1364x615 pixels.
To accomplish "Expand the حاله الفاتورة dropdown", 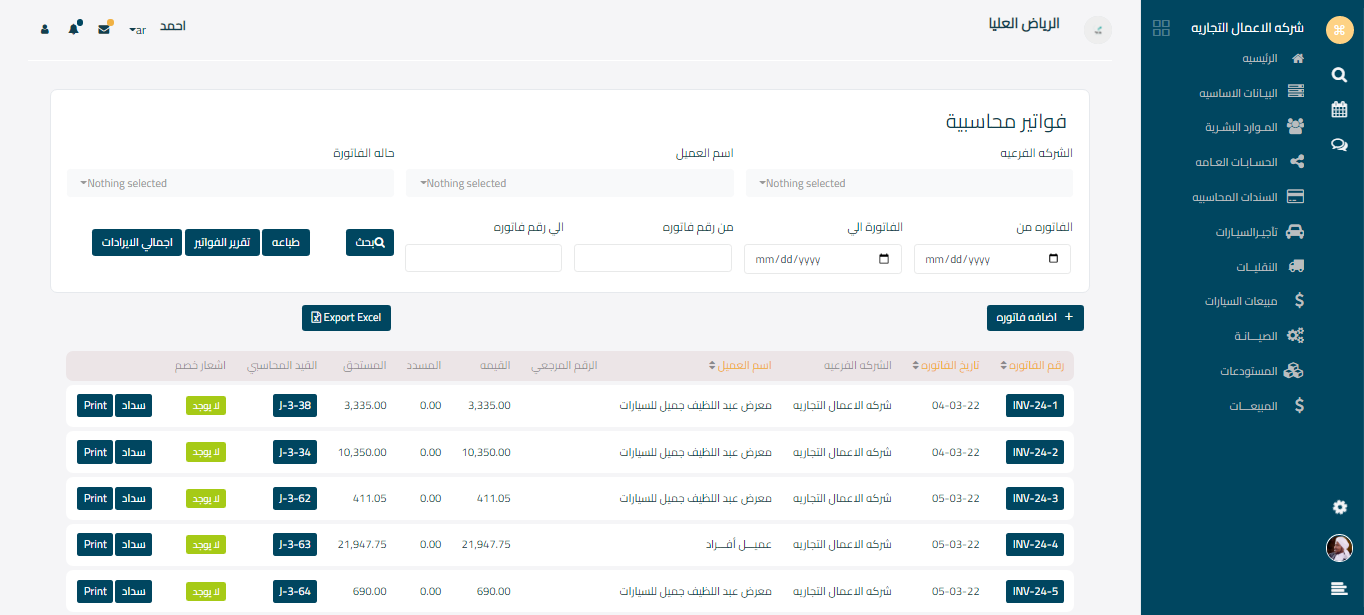I will coord(231,183).
